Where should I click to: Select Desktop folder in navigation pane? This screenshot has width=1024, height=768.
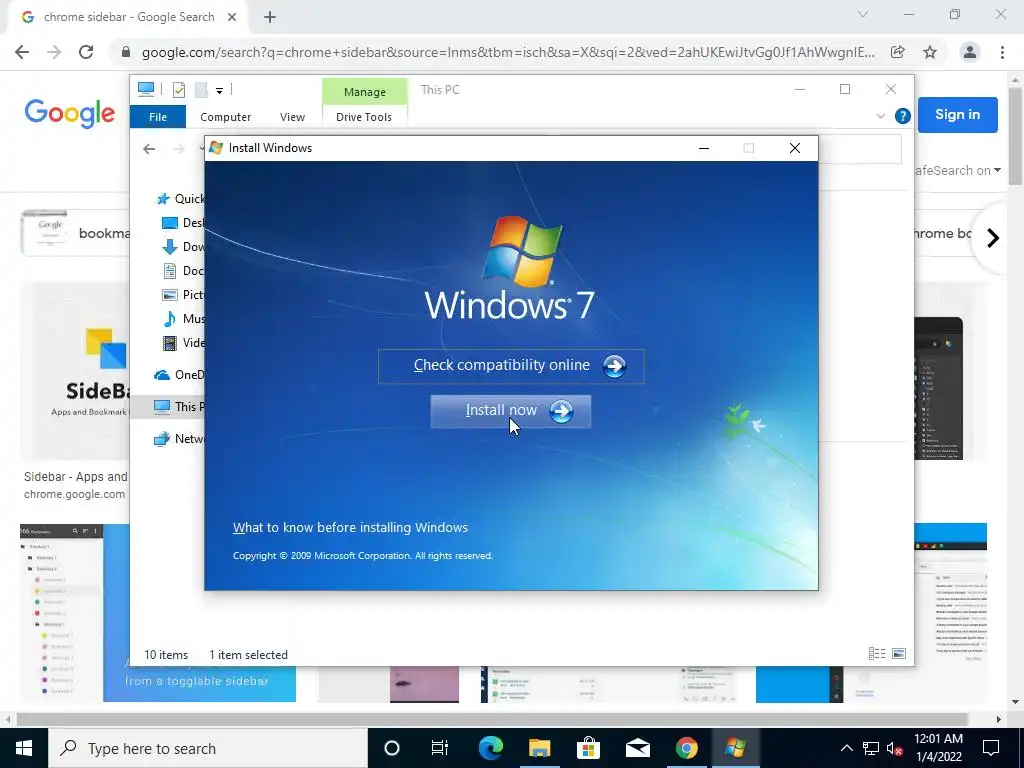pos(183,223)
